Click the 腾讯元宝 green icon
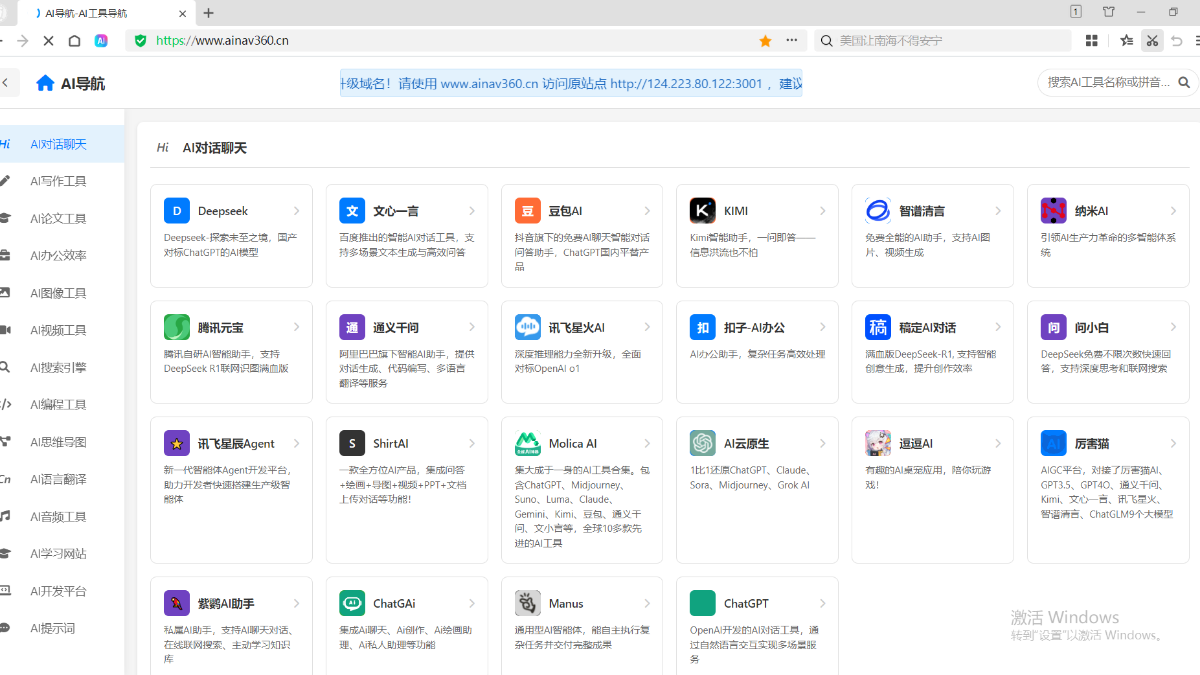 click(x=177, y=327)
